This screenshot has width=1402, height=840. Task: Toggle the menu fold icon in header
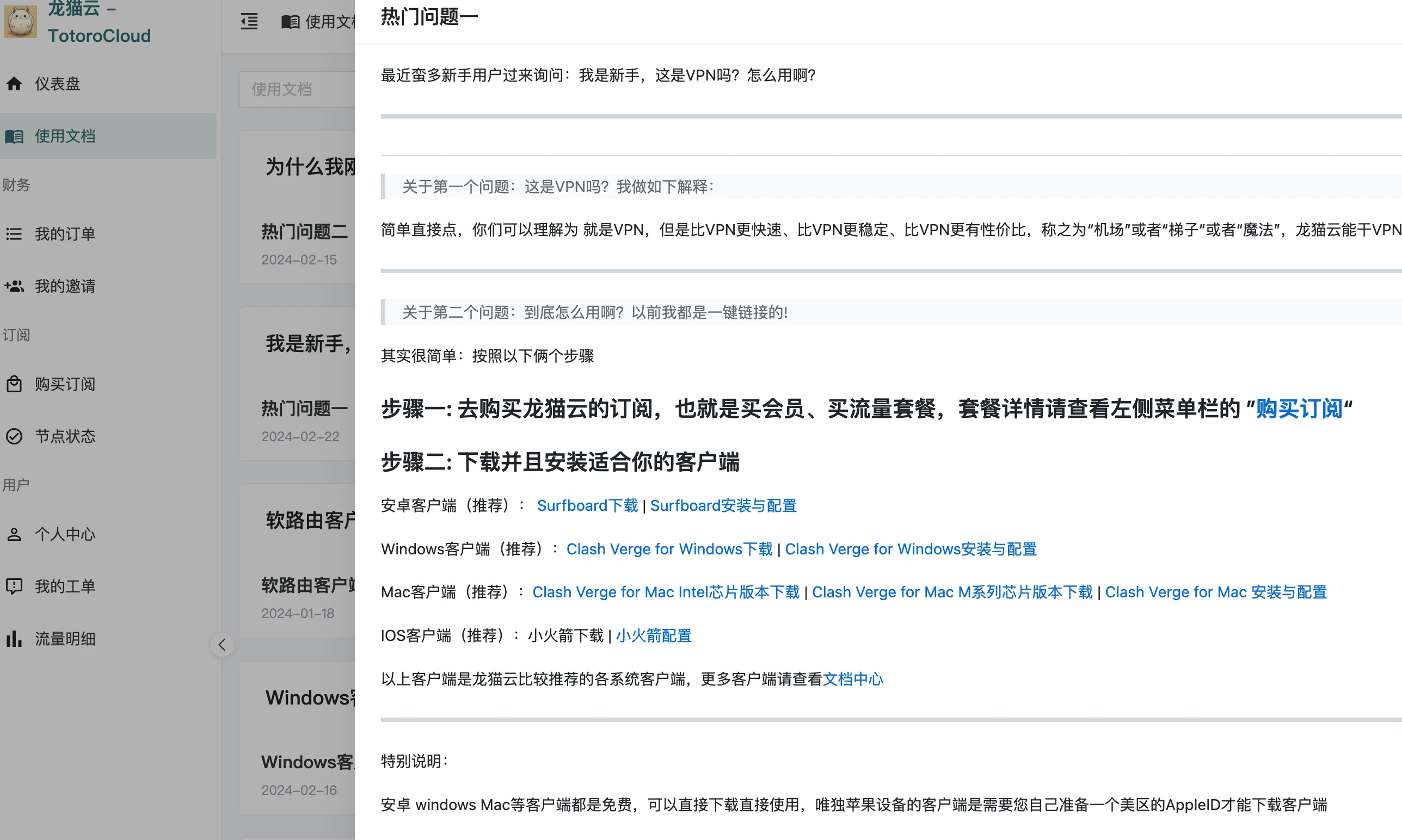[249, 22]
